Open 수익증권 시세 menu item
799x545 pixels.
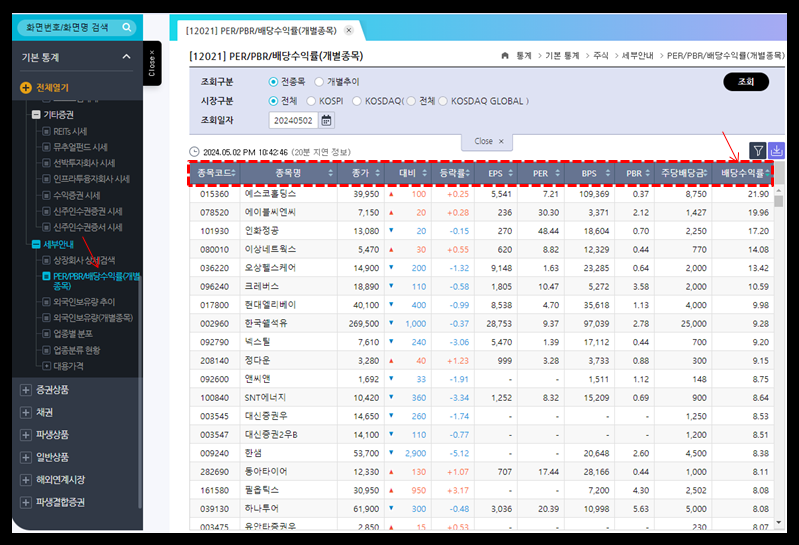pyautogui.click(x=76, y=195)
